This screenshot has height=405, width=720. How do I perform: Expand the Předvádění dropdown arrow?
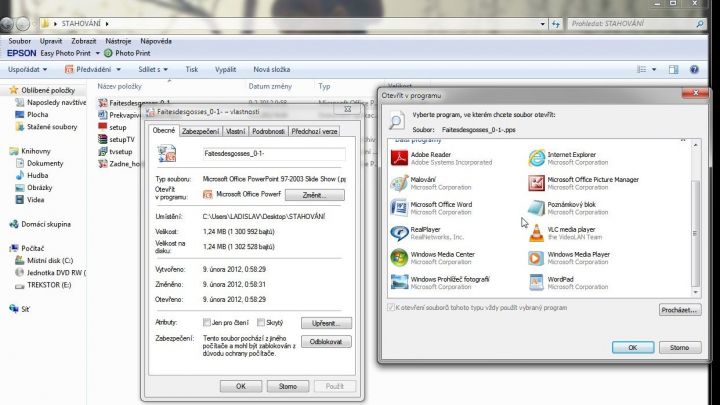pyautogui.click(x=118, y=70)
